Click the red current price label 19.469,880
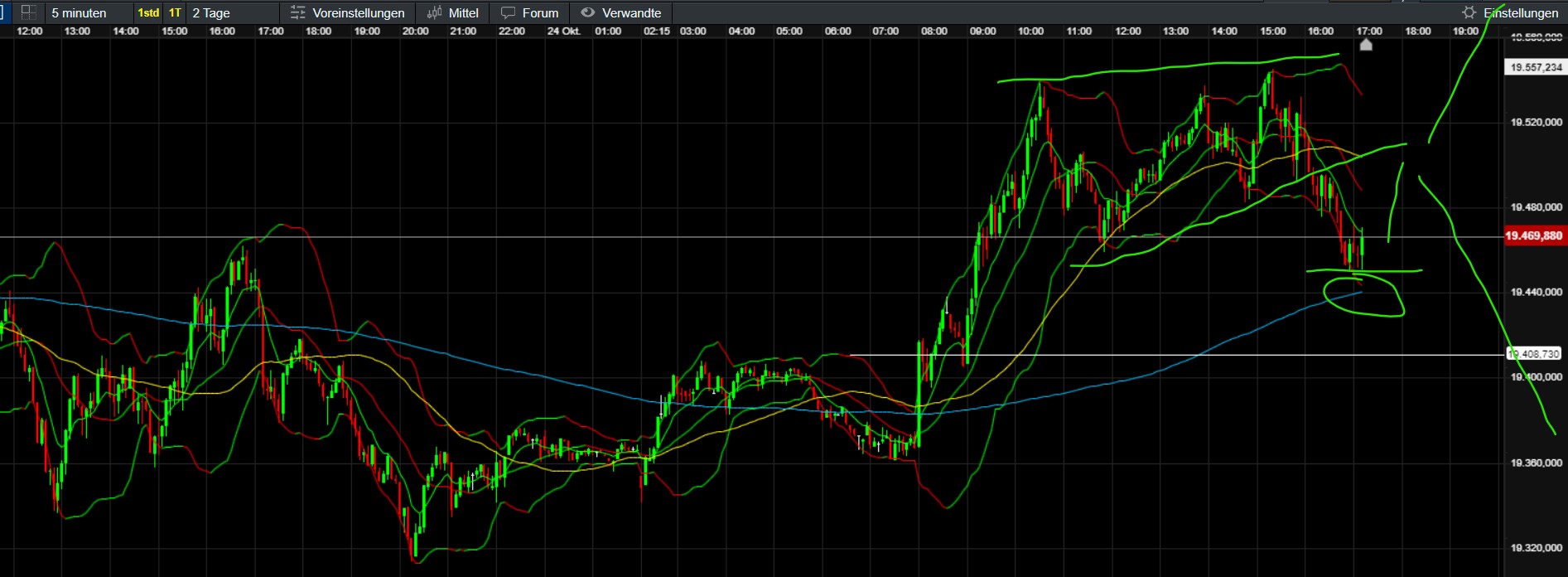 (x=1535, y=236)
